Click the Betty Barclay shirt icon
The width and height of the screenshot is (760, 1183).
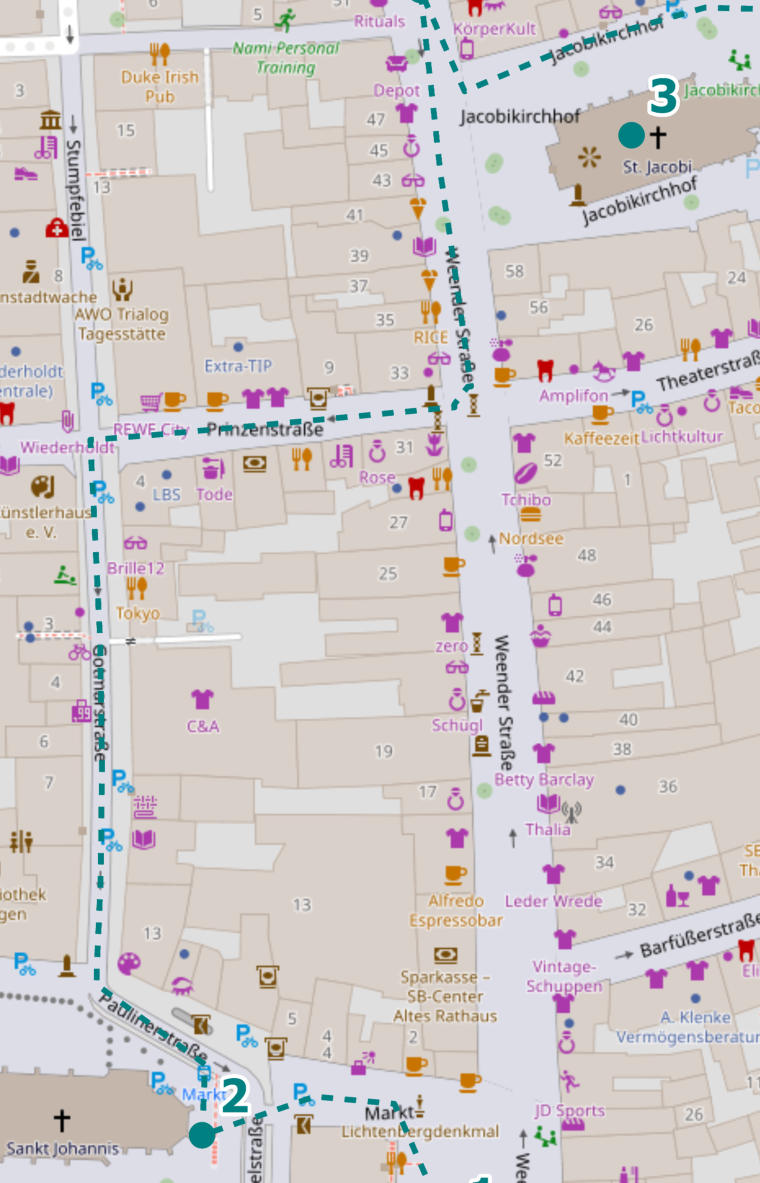click(543, 753)
